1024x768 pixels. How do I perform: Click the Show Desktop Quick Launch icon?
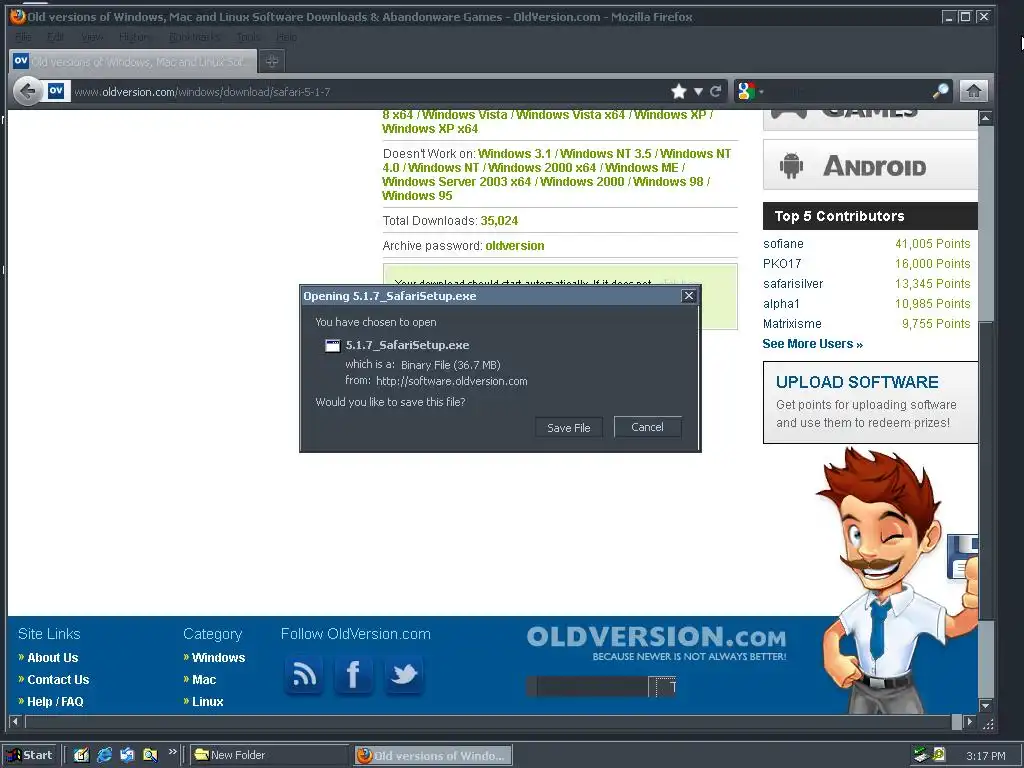(81, 756)
